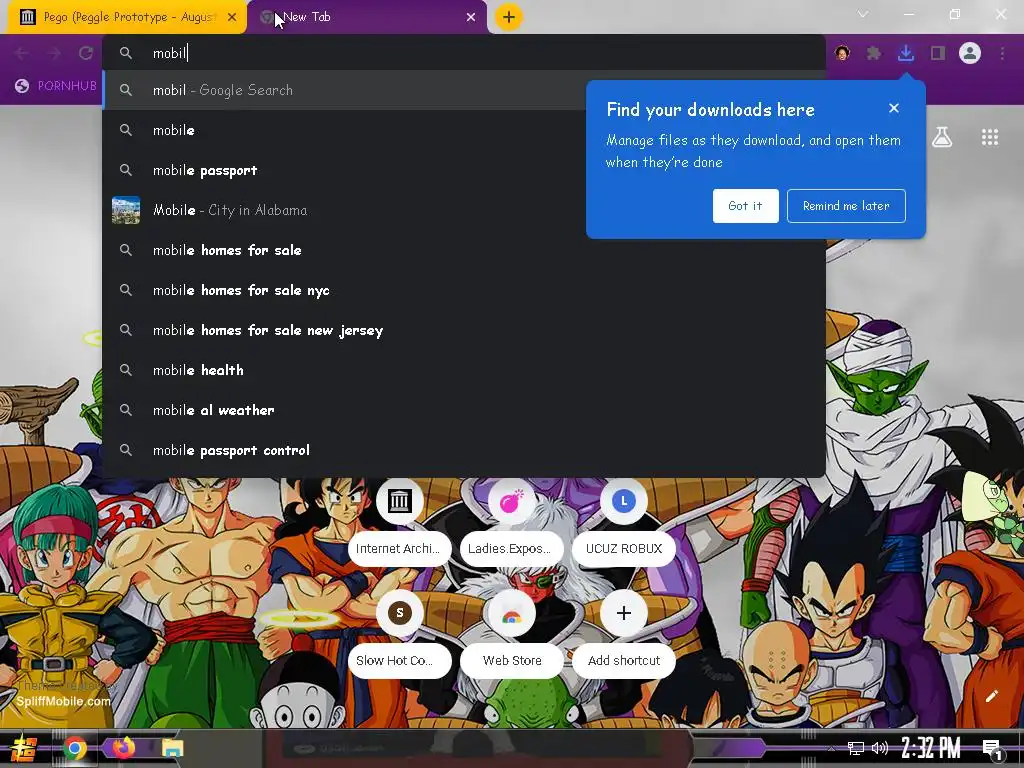Click the profile avatar icon in toolbar
The height and width of the screenshot is (768, 1024).
pos(970,53)
